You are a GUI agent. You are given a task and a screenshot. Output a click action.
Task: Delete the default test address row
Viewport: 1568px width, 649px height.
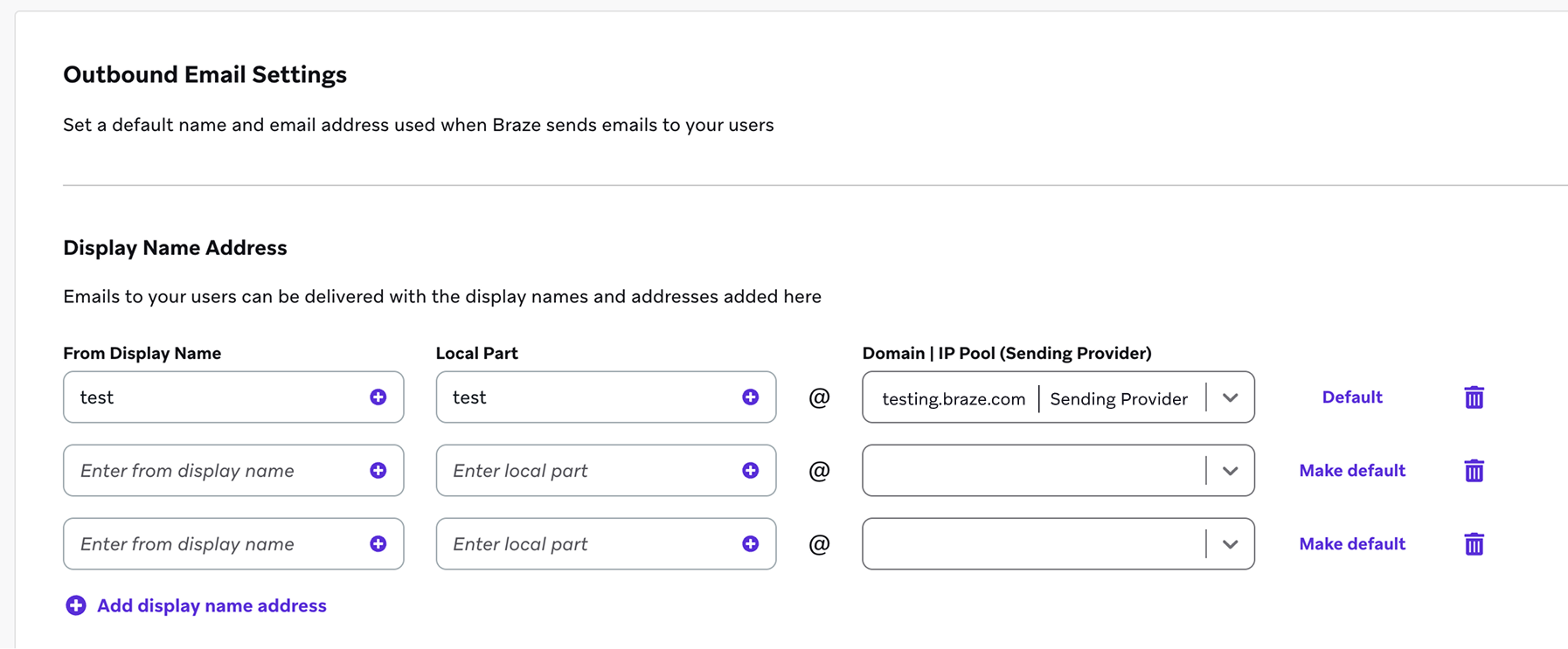[x=1474, y=397]
